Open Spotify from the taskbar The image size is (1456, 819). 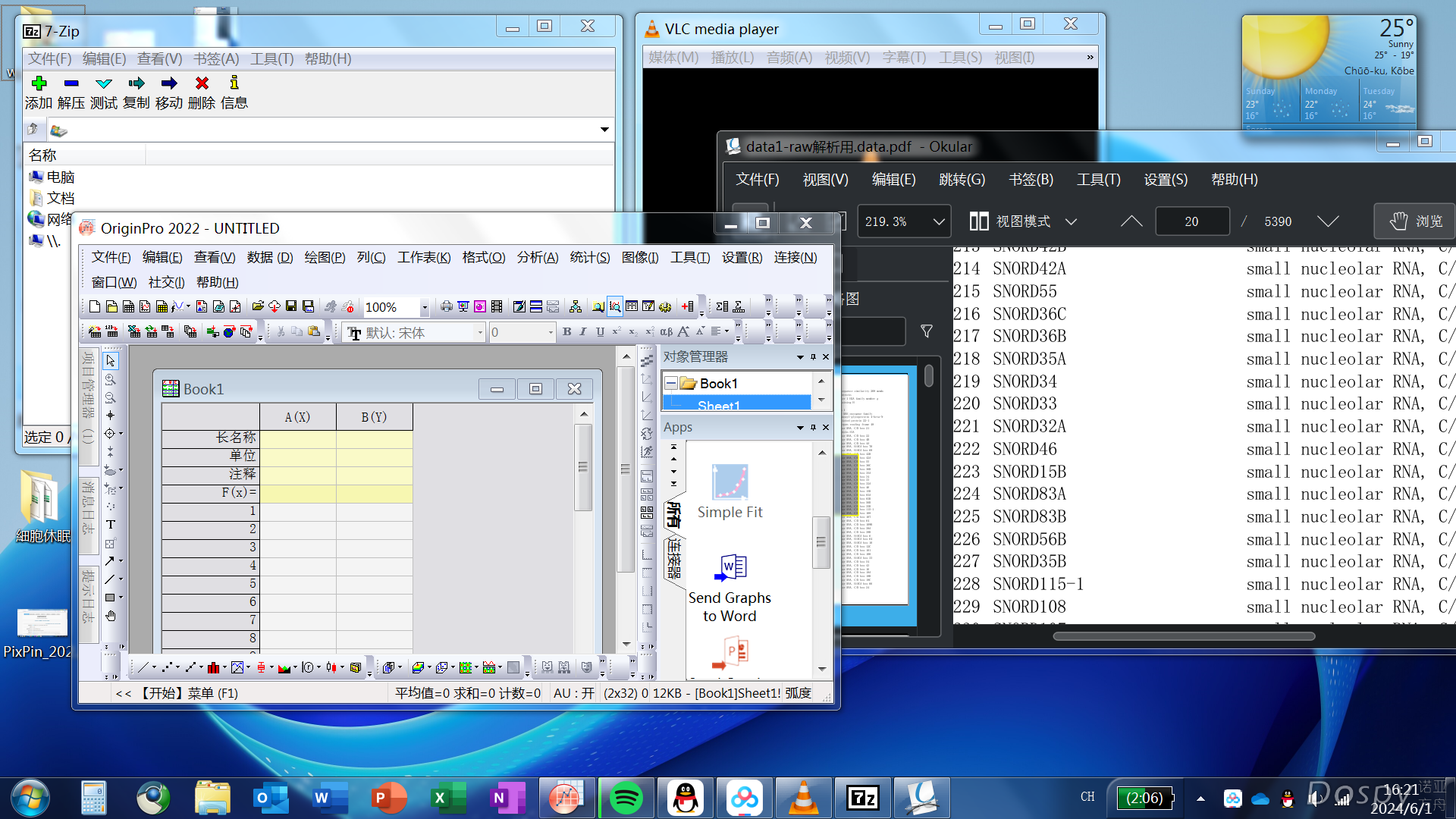coord(626,798)
